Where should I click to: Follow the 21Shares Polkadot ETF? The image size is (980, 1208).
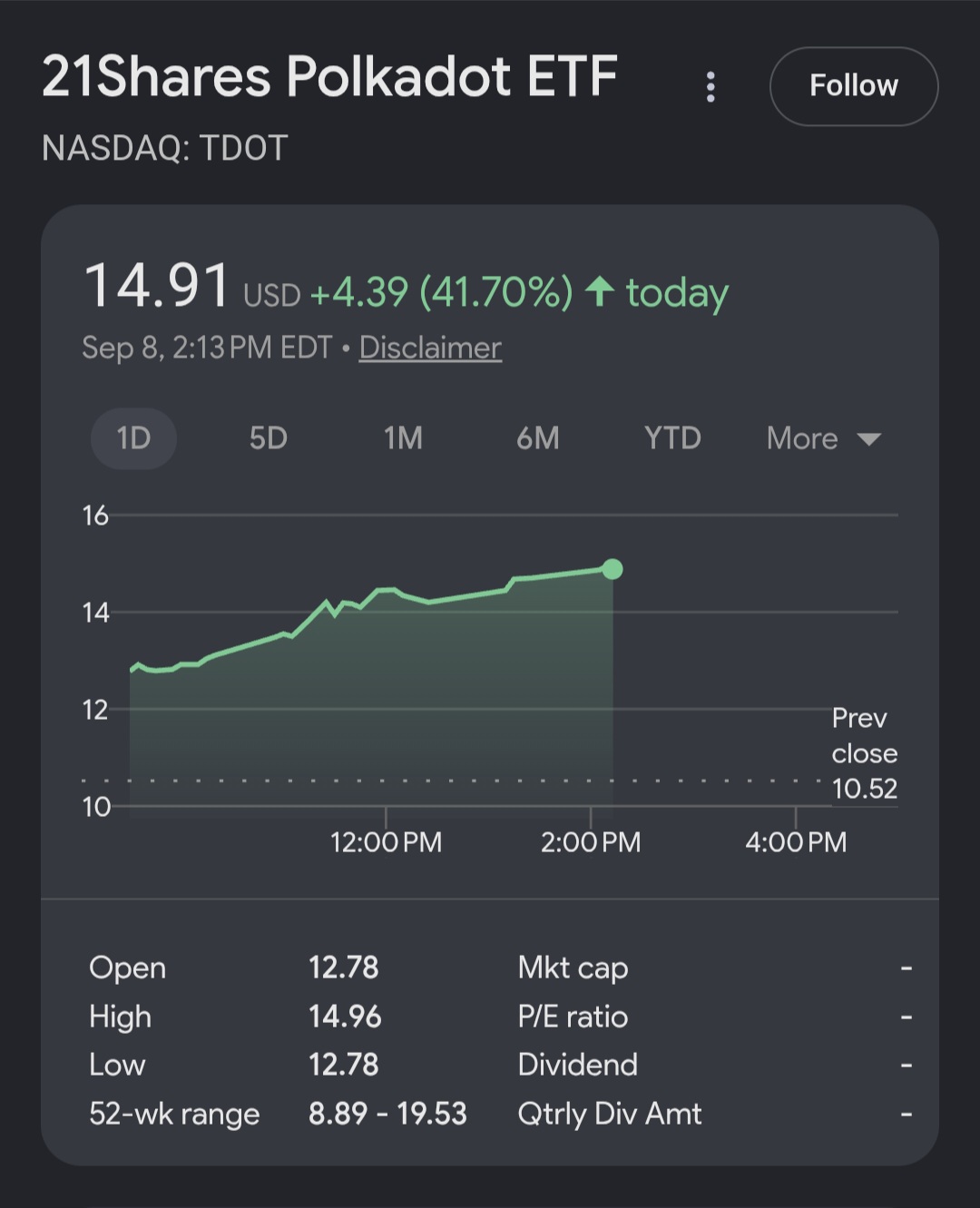(x=854, y=86)
